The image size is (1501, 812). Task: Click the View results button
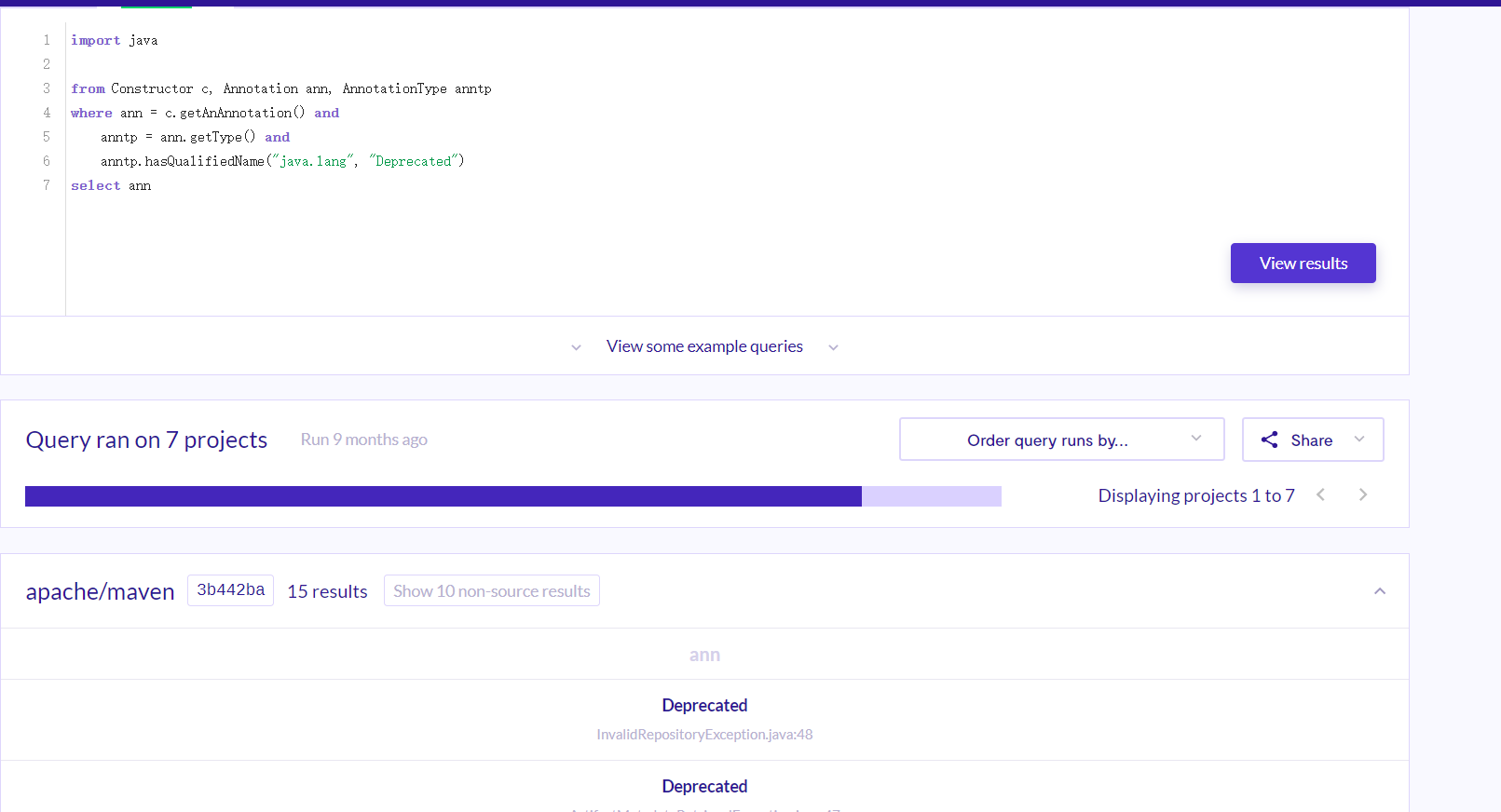tap(1303, 264)
